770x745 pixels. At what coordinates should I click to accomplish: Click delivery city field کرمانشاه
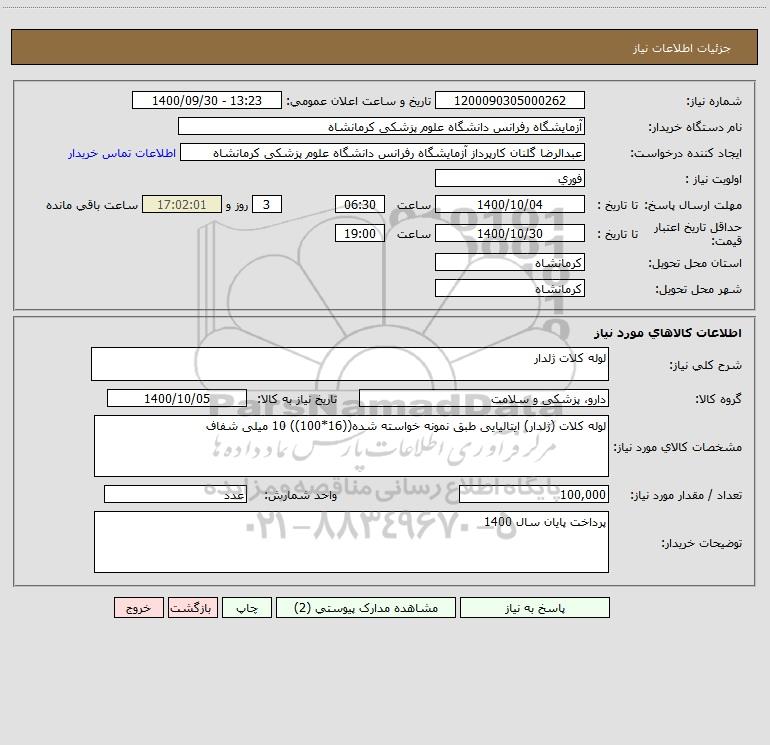click(x=510, y=288)
